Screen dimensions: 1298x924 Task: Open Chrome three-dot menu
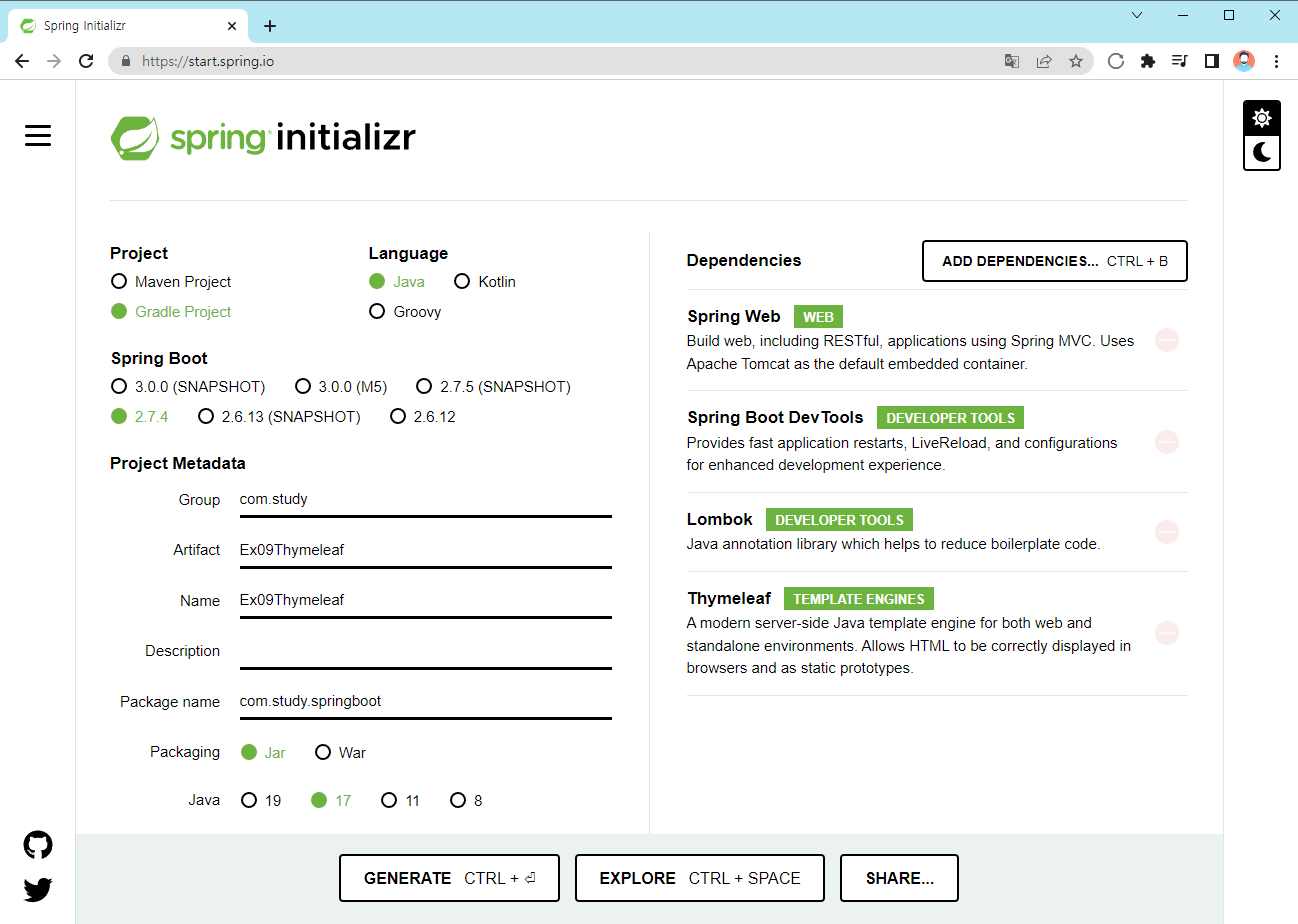1276,61
